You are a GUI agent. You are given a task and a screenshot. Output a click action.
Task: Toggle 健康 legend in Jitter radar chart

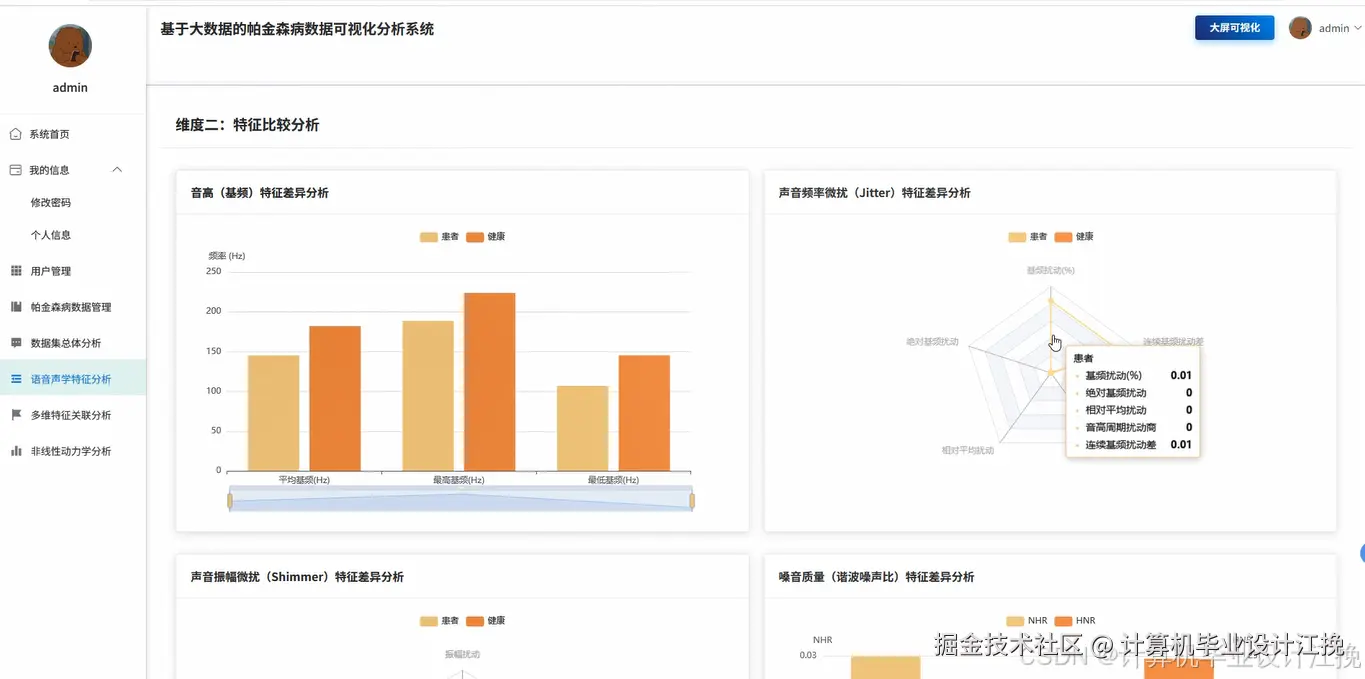(1074, 237)
